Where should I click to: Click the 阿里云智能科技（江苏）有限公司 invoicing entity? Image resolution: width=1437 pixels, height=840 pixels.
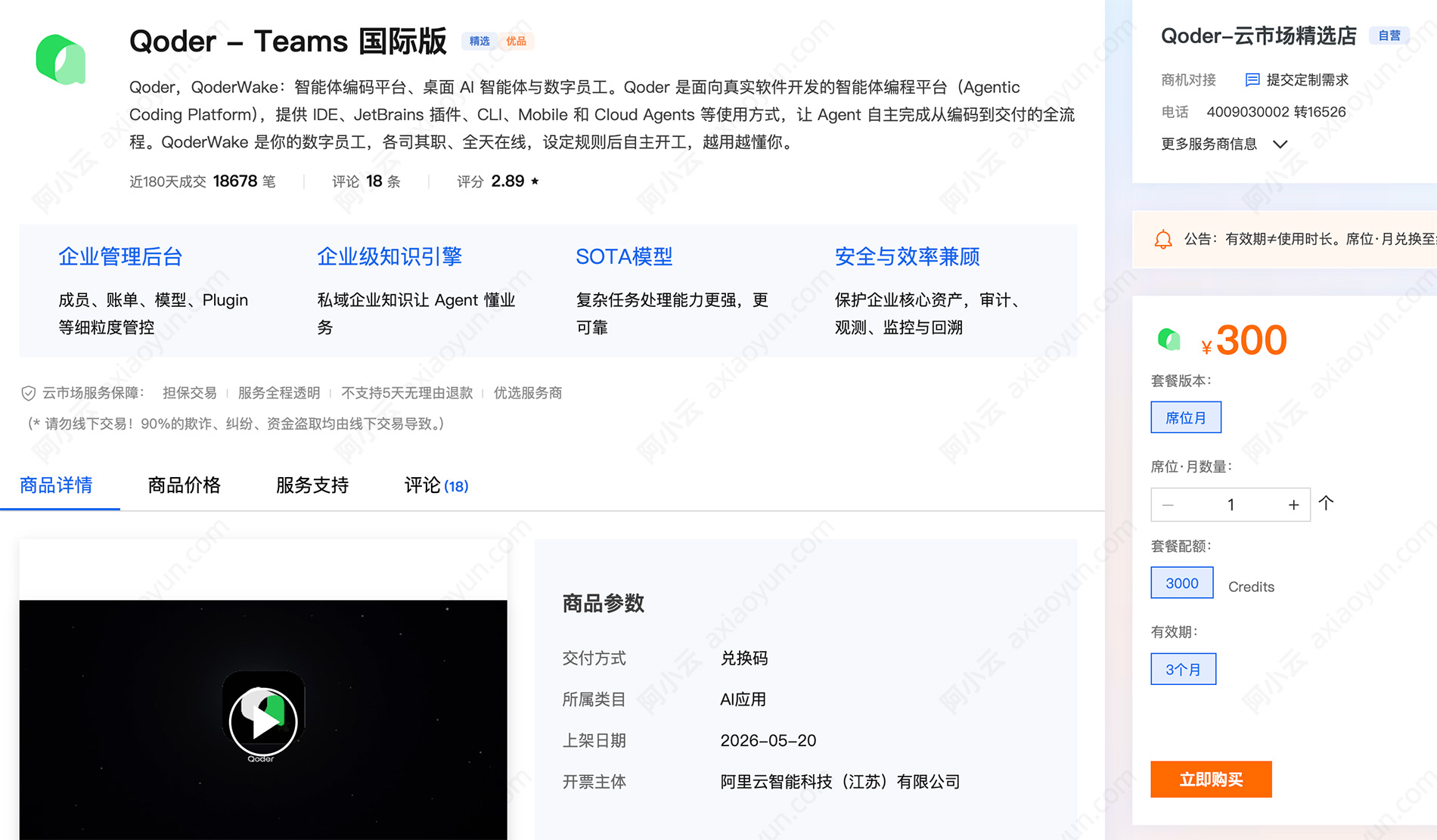tap(840, 782)
